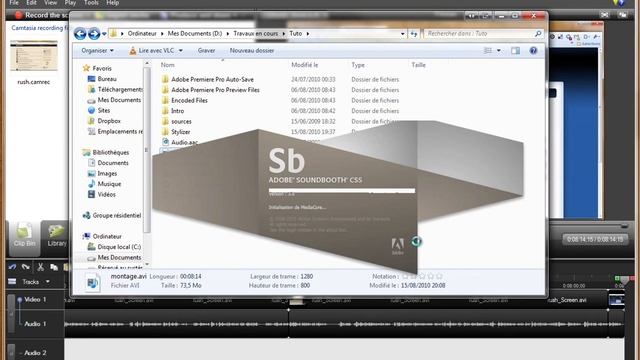Image resolution: width=640 pixels, height=360 pixels.
Task: Open Sites in the navigation pane
Action: coord(104,111)
